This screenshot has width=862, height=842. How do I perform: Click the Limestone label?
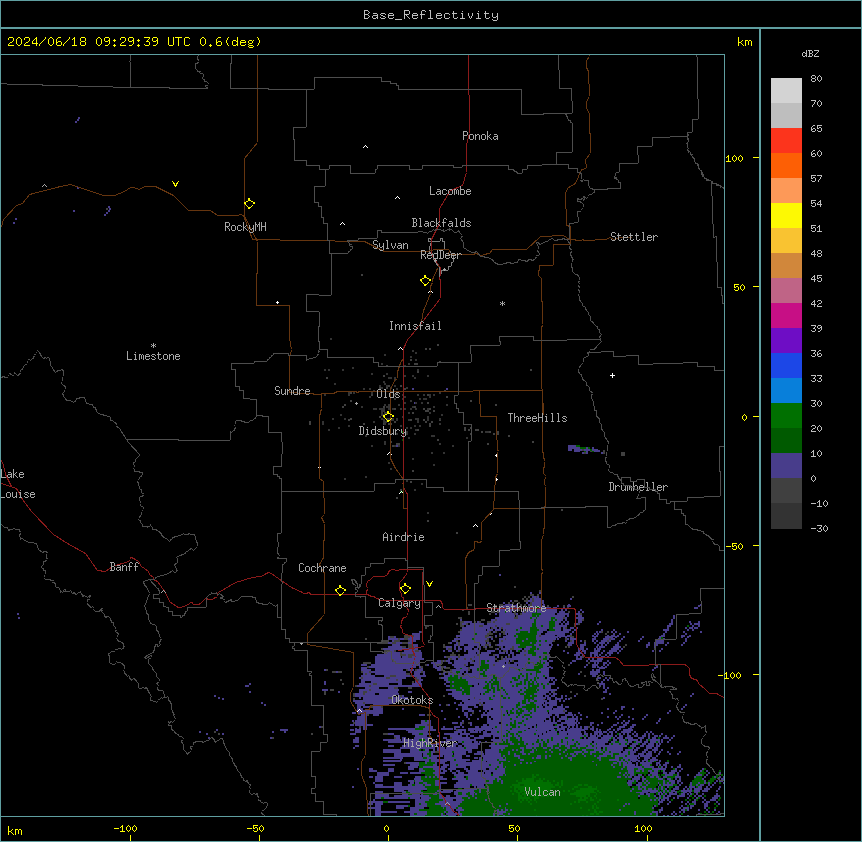[153, 356]
